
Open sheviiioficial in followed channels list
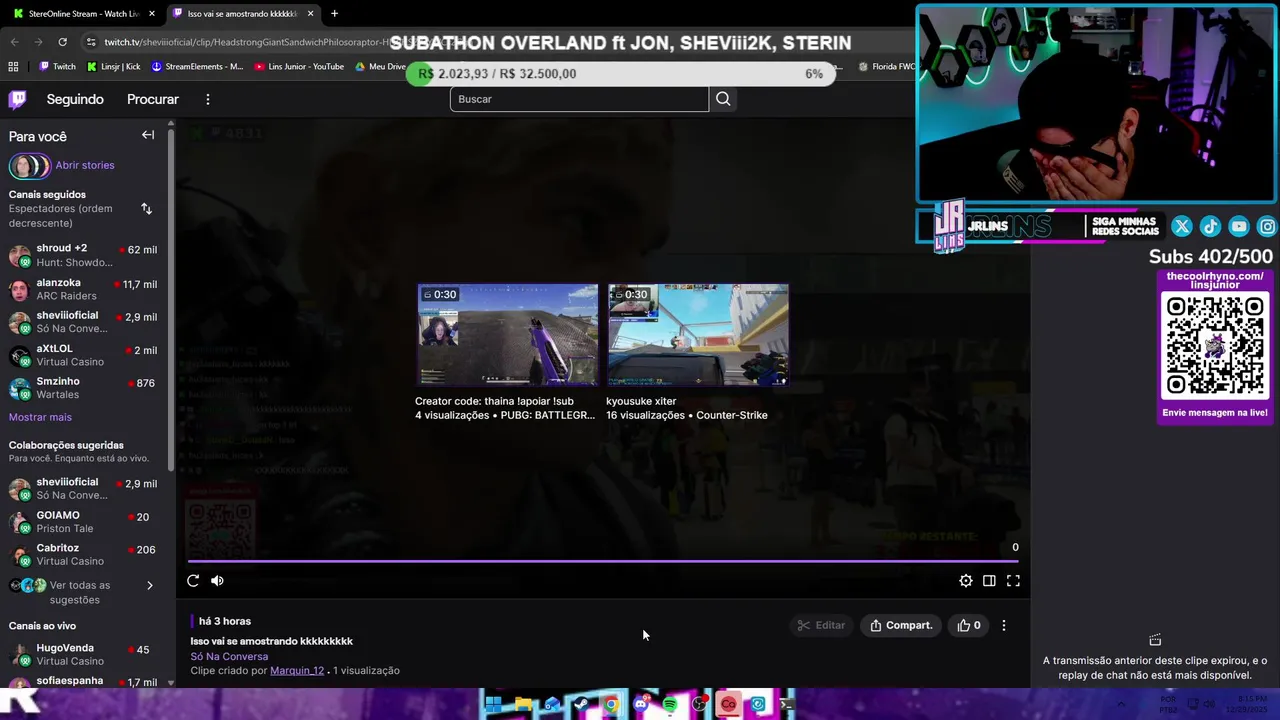click(x=83, y=322)
